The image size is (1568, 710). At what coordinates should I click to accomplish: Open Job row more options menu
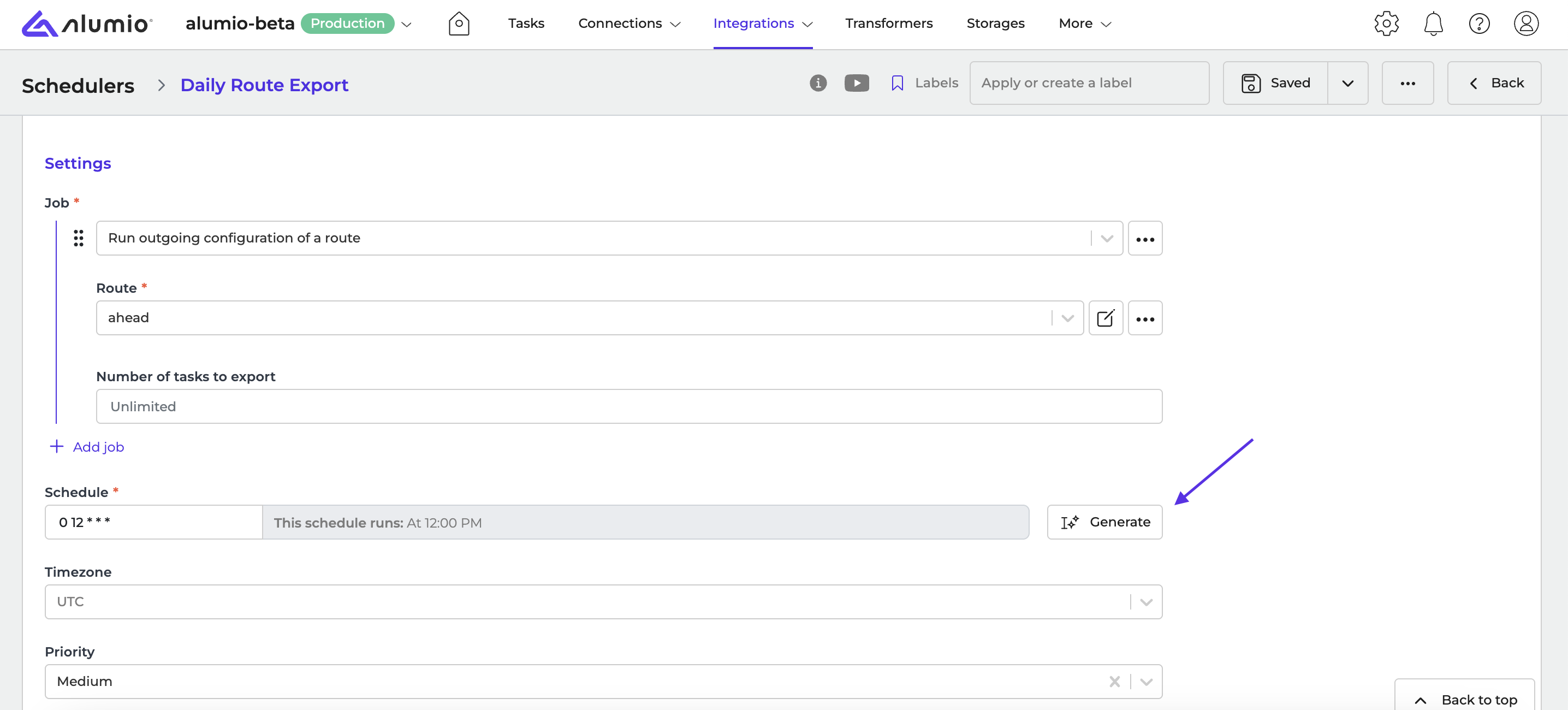(1144, 238)
